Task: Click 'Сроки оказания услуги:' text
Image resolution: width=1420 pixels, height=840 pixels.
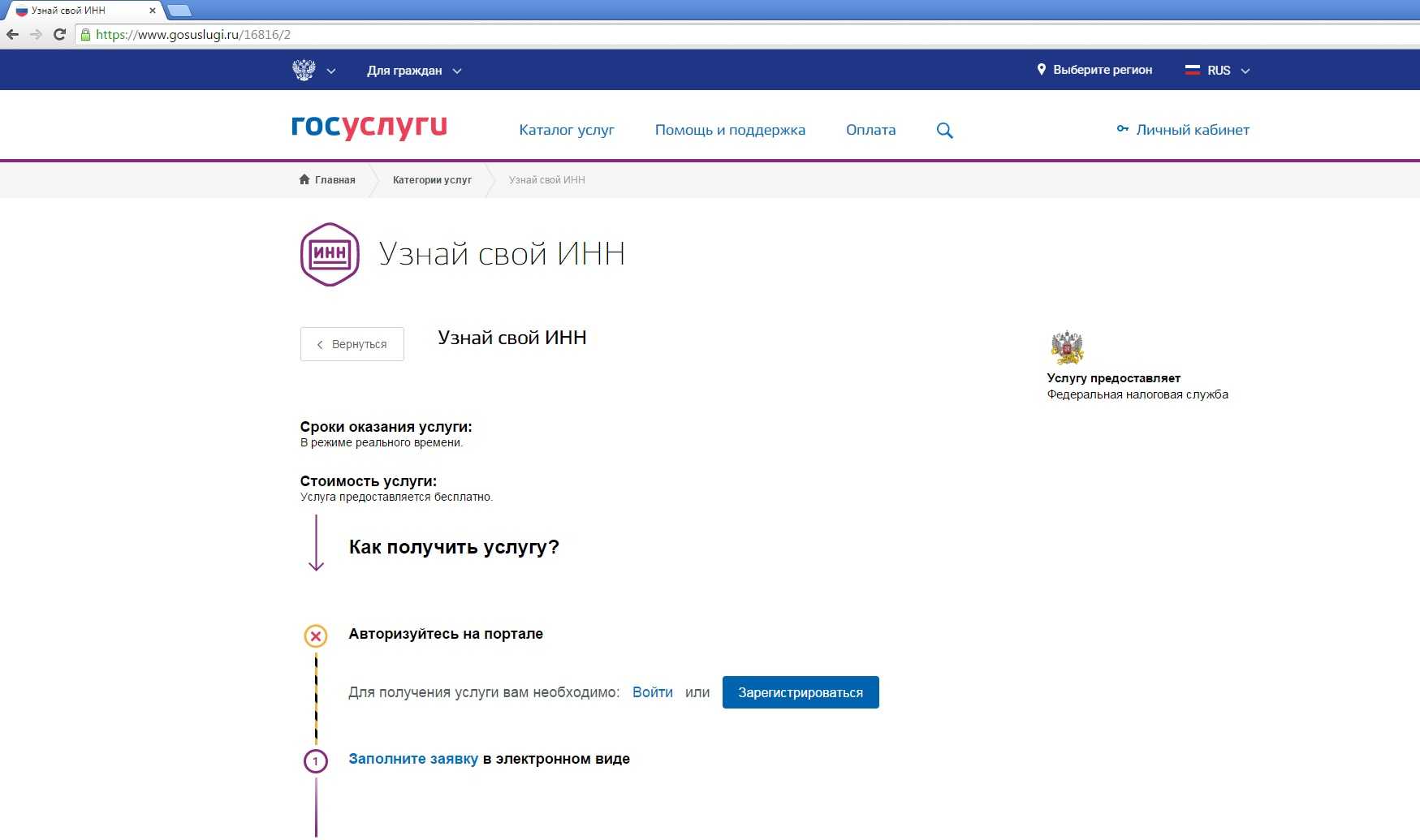Action: pyautogui.click(x=386, y=427)
